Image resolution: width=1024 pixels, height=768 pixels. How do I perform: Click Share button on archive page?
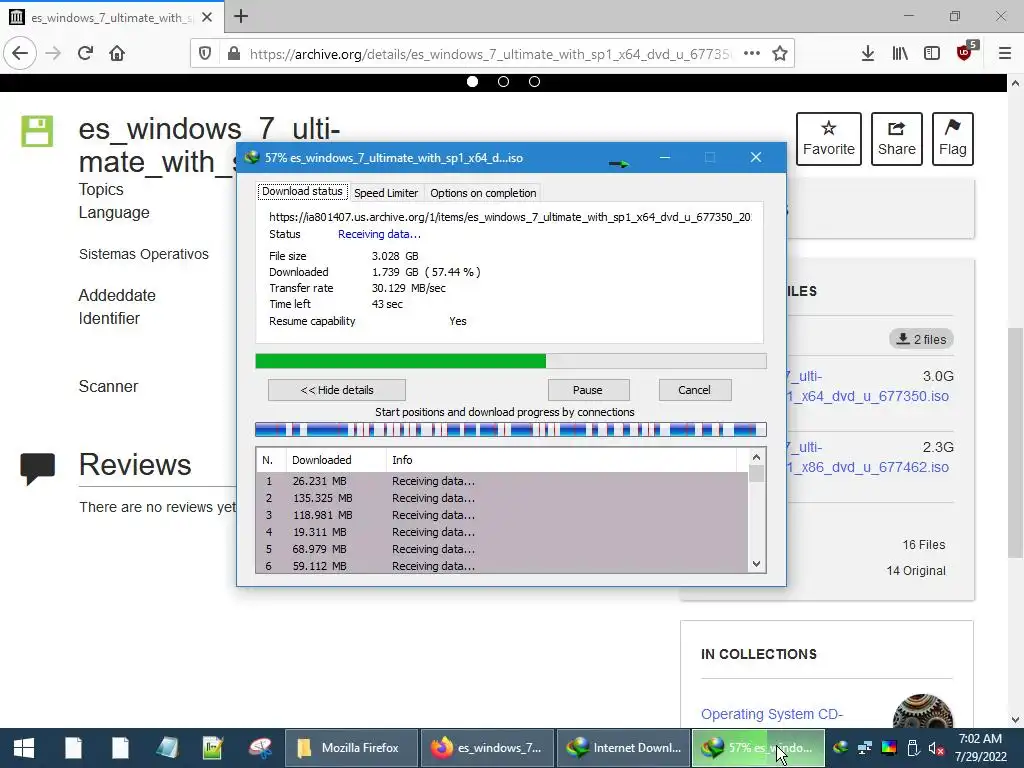point(897,138)
